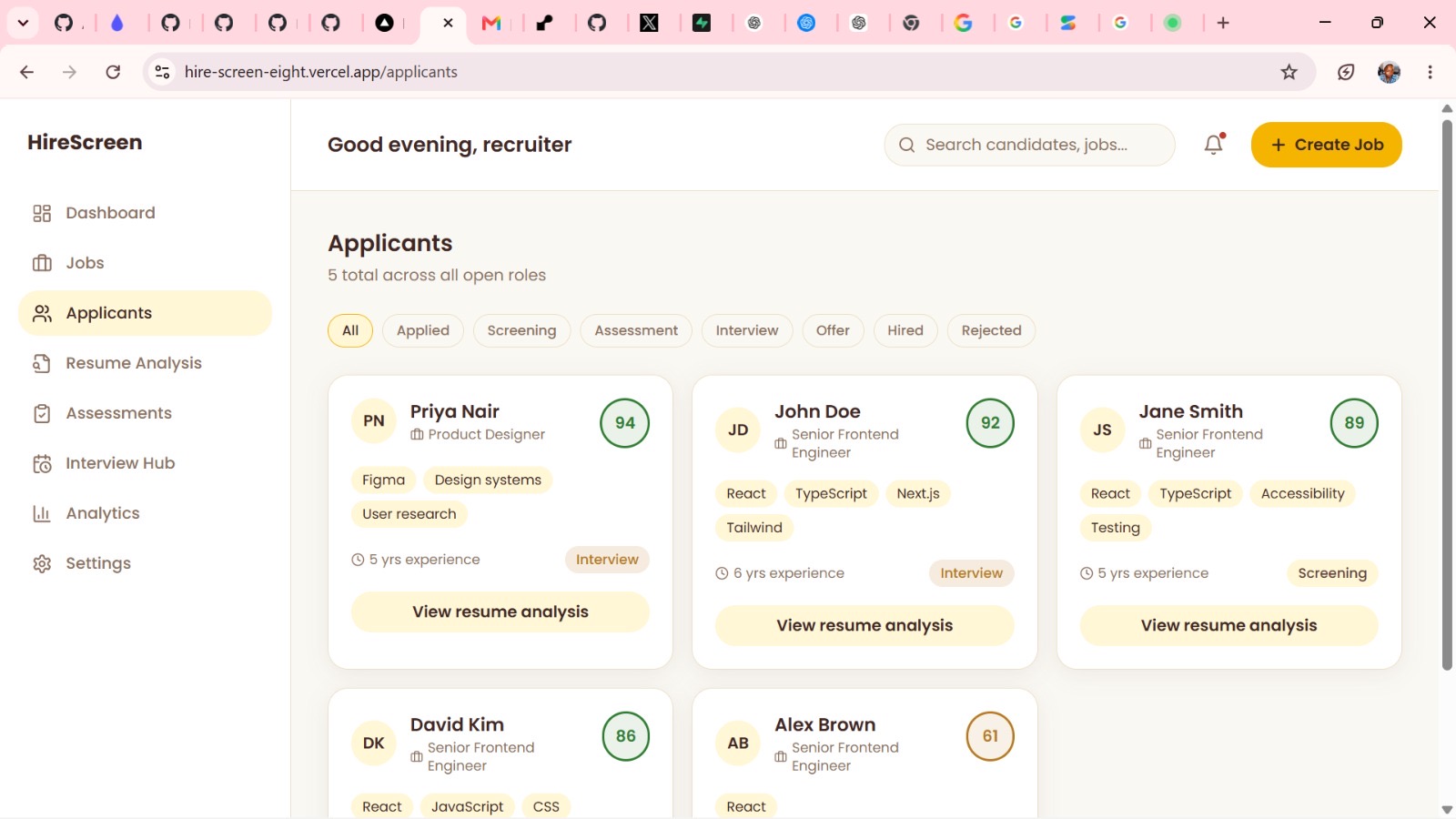Click the AB avatar on Alex Brown's card
Viewport: 1456px width, 819px height.
[x=738, y=743]
